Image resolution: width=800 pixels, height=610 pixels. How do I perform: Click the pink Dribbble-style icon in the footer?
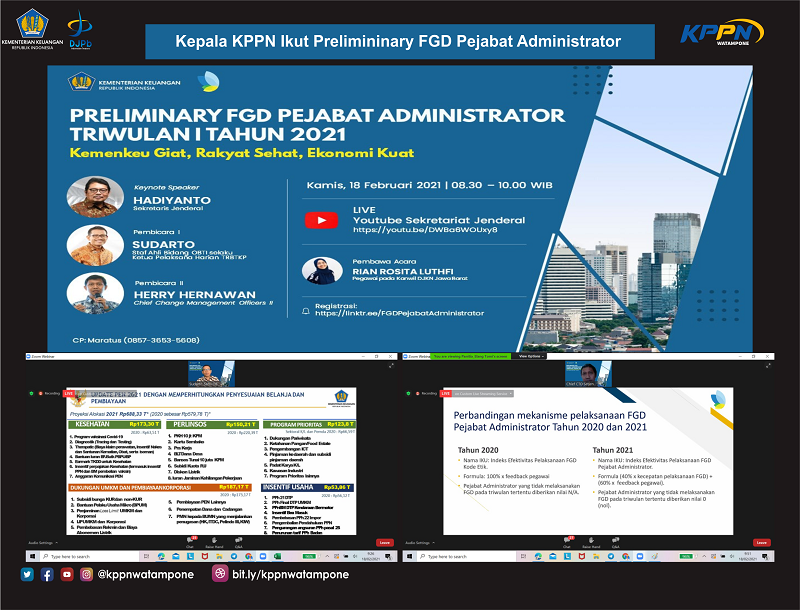pyautogui.click(x=220, y=574)
